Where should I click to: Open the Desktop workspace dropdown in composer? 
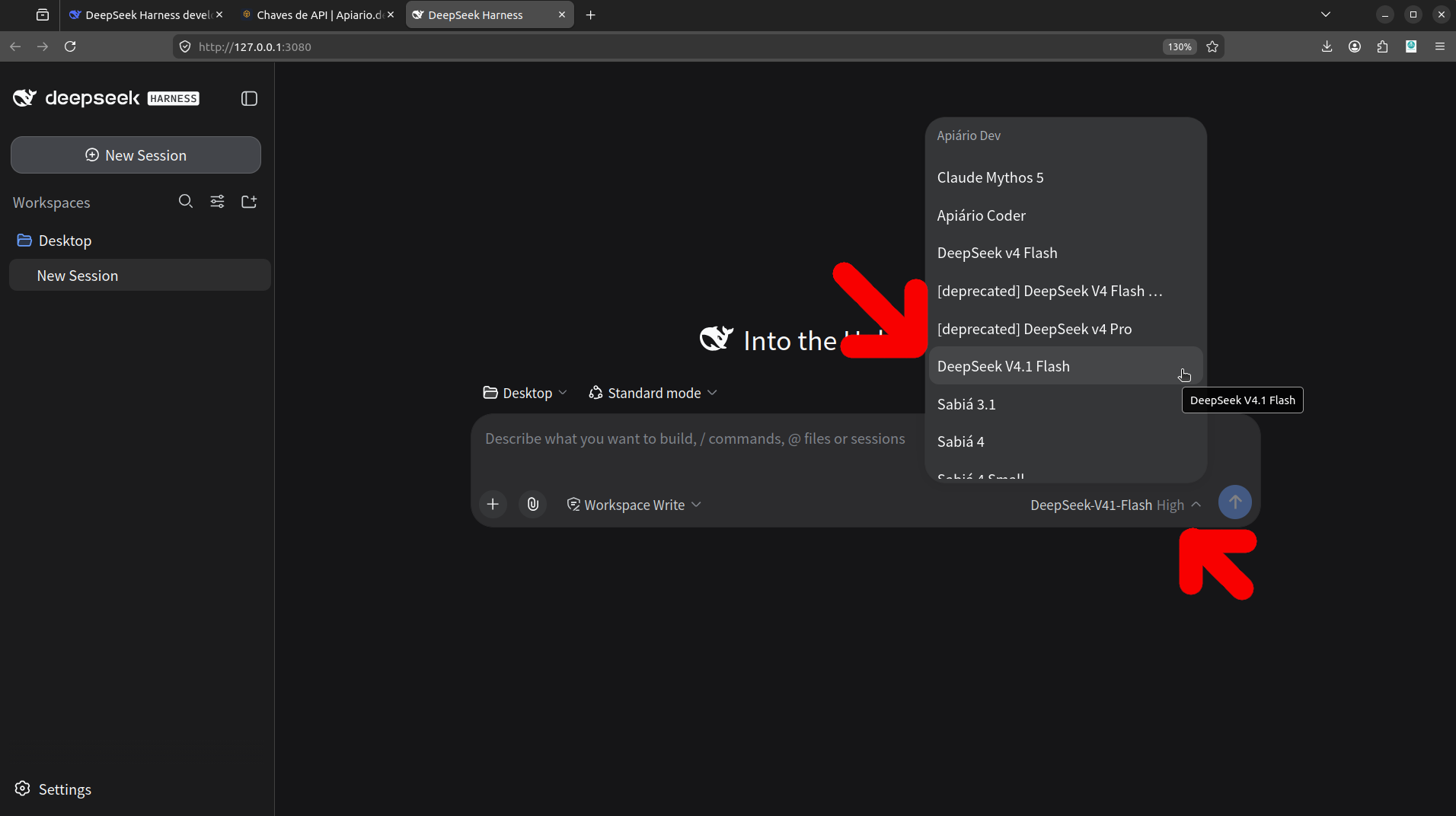pyautogui.click(x=525, y=393)
